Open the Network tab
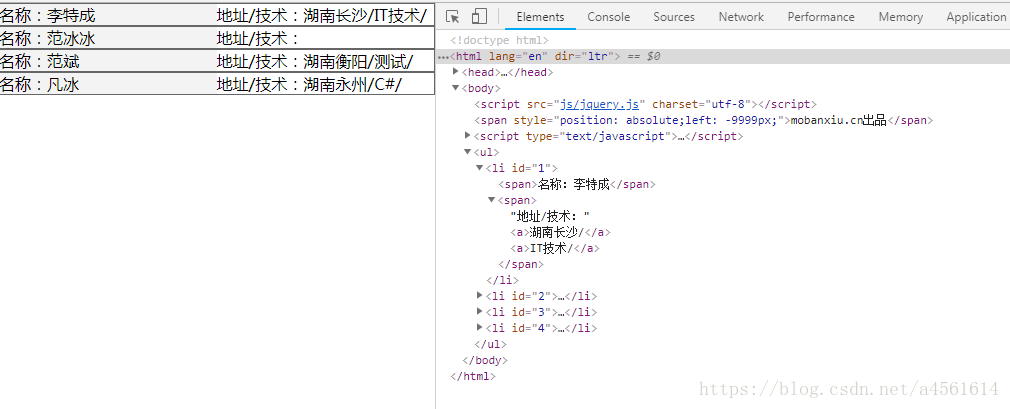This screenshot has height=409, width=1010. (741, 17)
